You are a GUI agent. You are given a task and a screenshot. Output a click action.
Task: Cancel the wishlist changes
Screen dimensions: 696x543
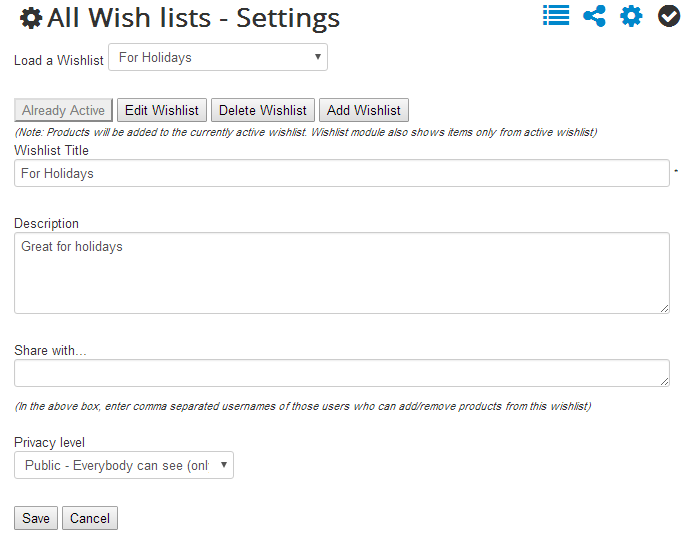pos(90,518)
